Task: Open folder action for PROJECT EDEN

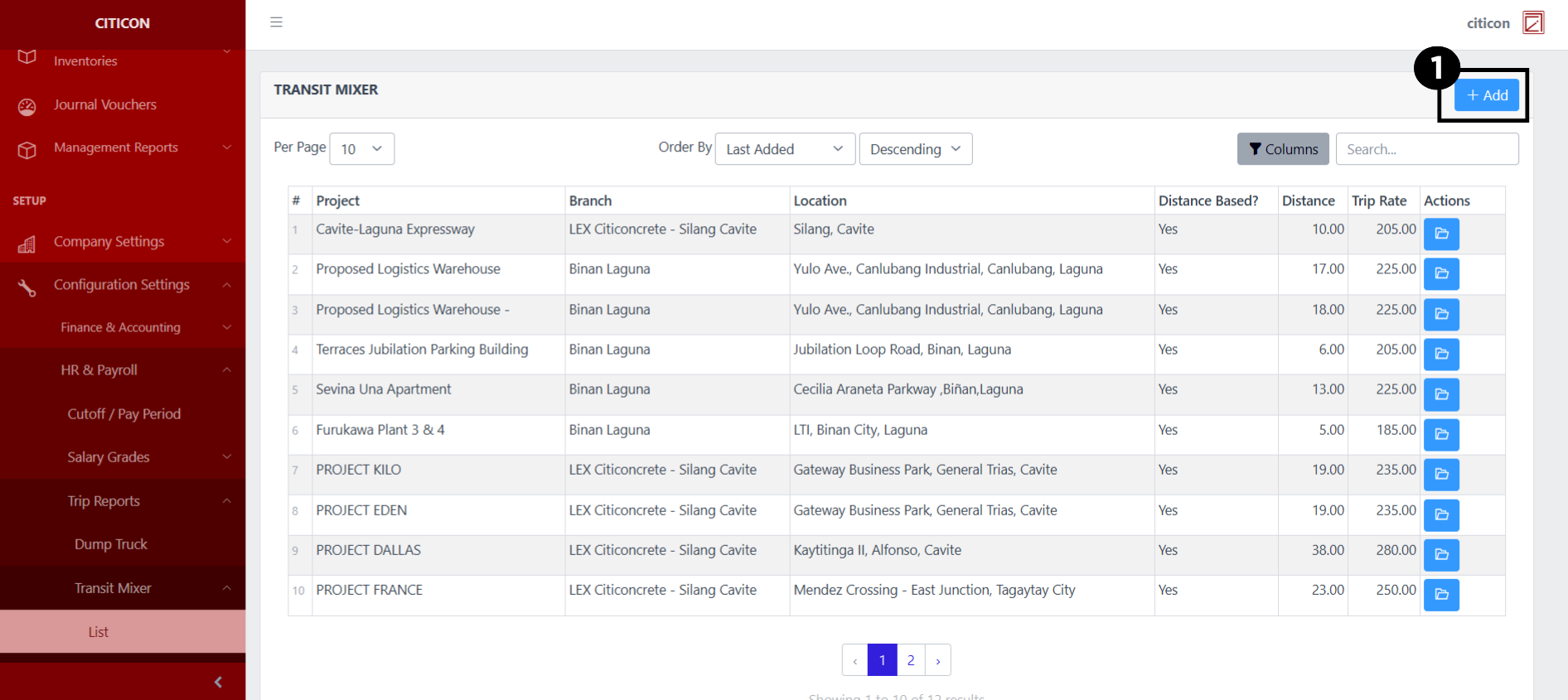Action: (x=1441, y=514)
